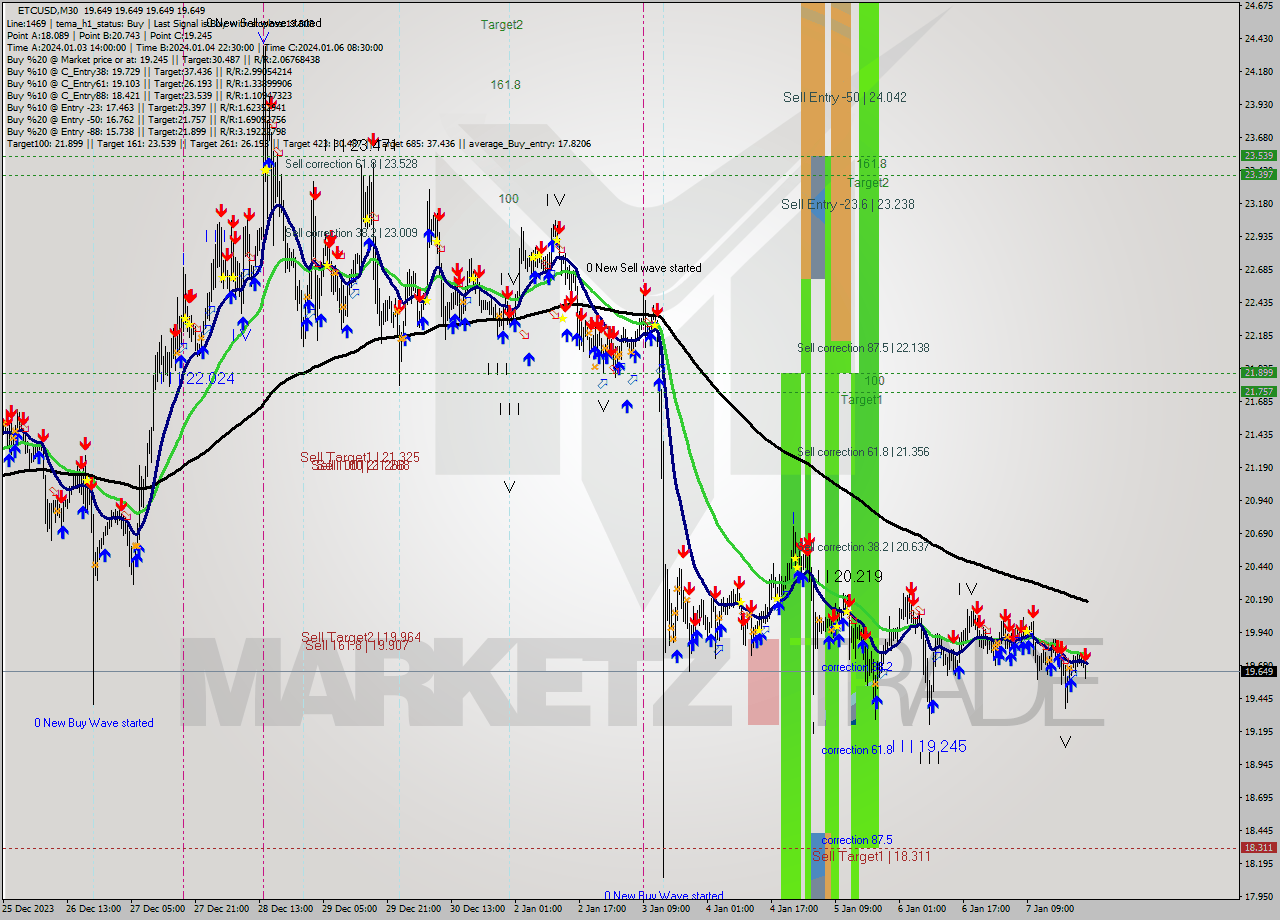This screenshot has height=920, width=1280.
Task: Click the red 18.311 price tag
Action: click(x=1258, y=847)
